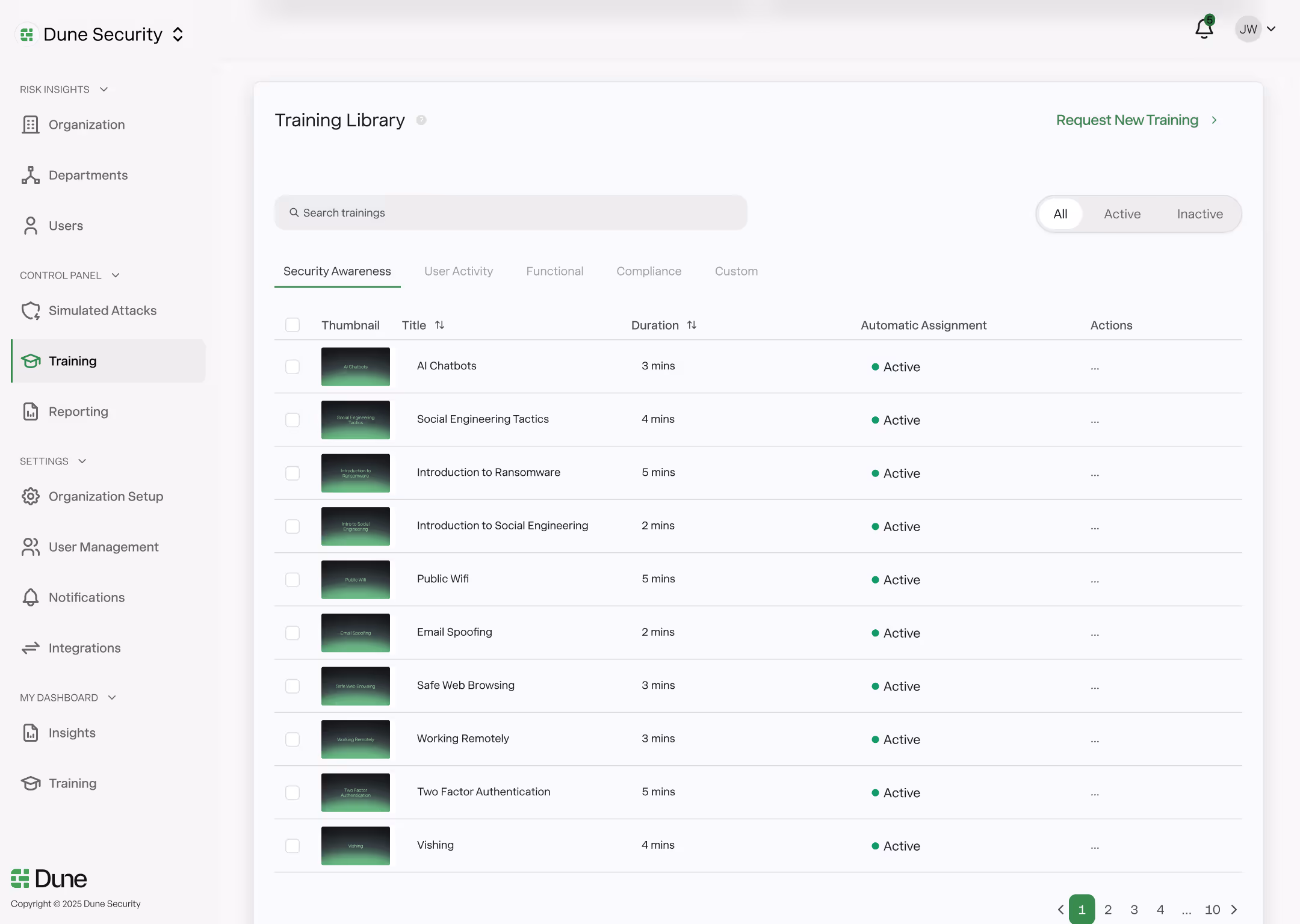Open the notifications bell icon
Image resolution: width=1300 pixels, height=924 pixels.
click(1204, 29)
